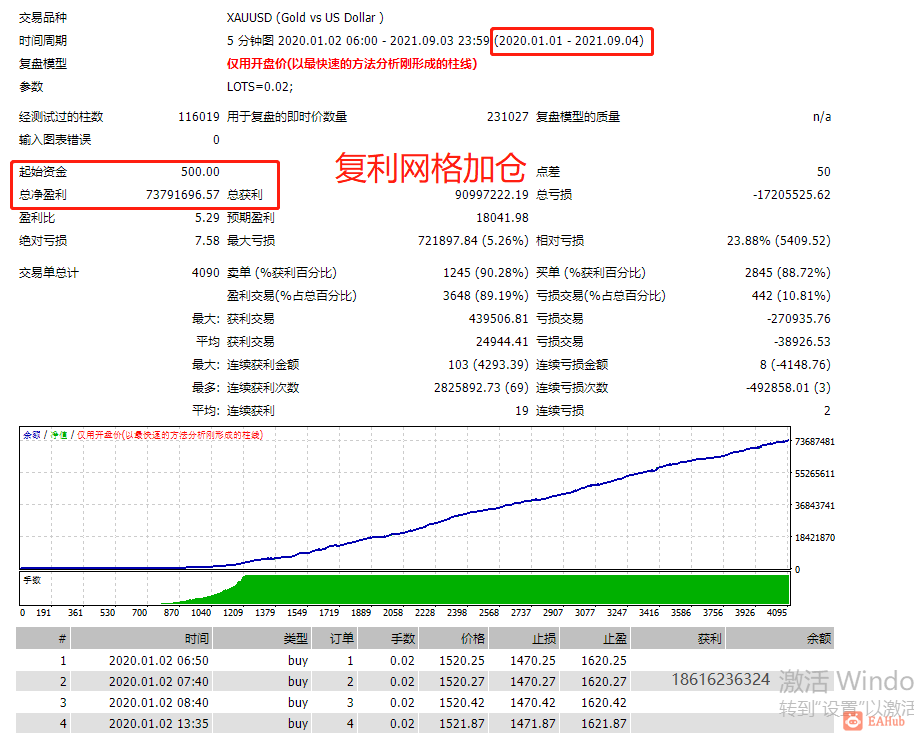
Task: Click the boxed date range 2020.01.01 - 2021.09.04
Action: 571,41
